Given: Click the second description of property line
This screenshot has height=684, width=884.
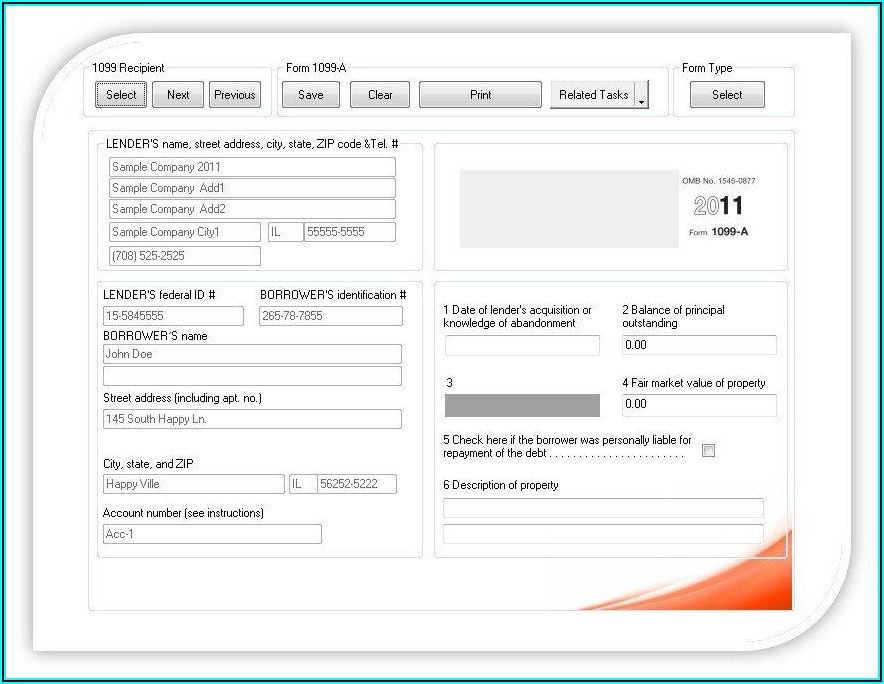Looking at the screenshot, I should 603,534.
